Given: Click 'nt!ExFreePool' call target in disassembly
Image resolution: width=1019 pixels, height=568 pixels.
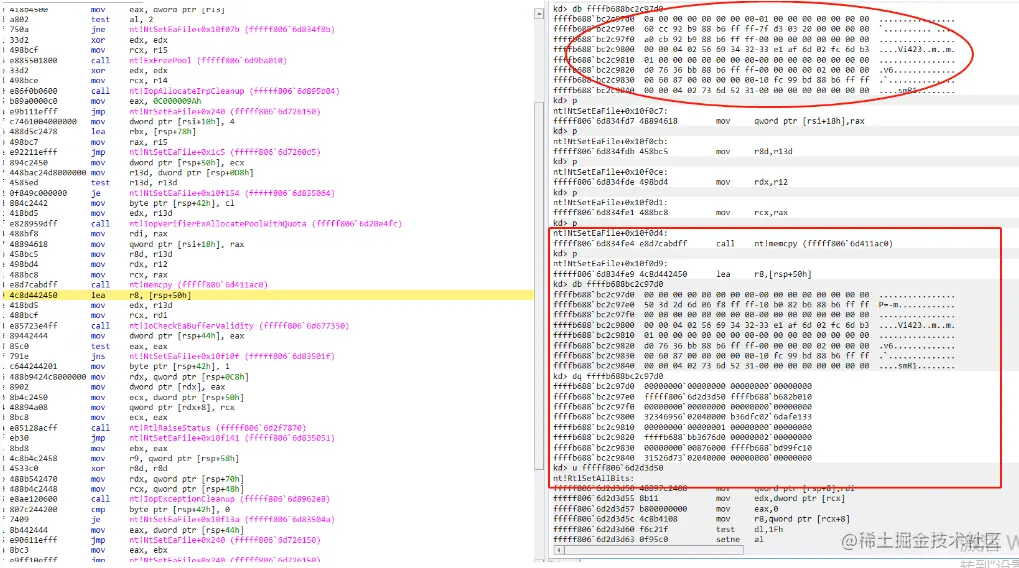Looking at the screenshot, I should 207,60.
